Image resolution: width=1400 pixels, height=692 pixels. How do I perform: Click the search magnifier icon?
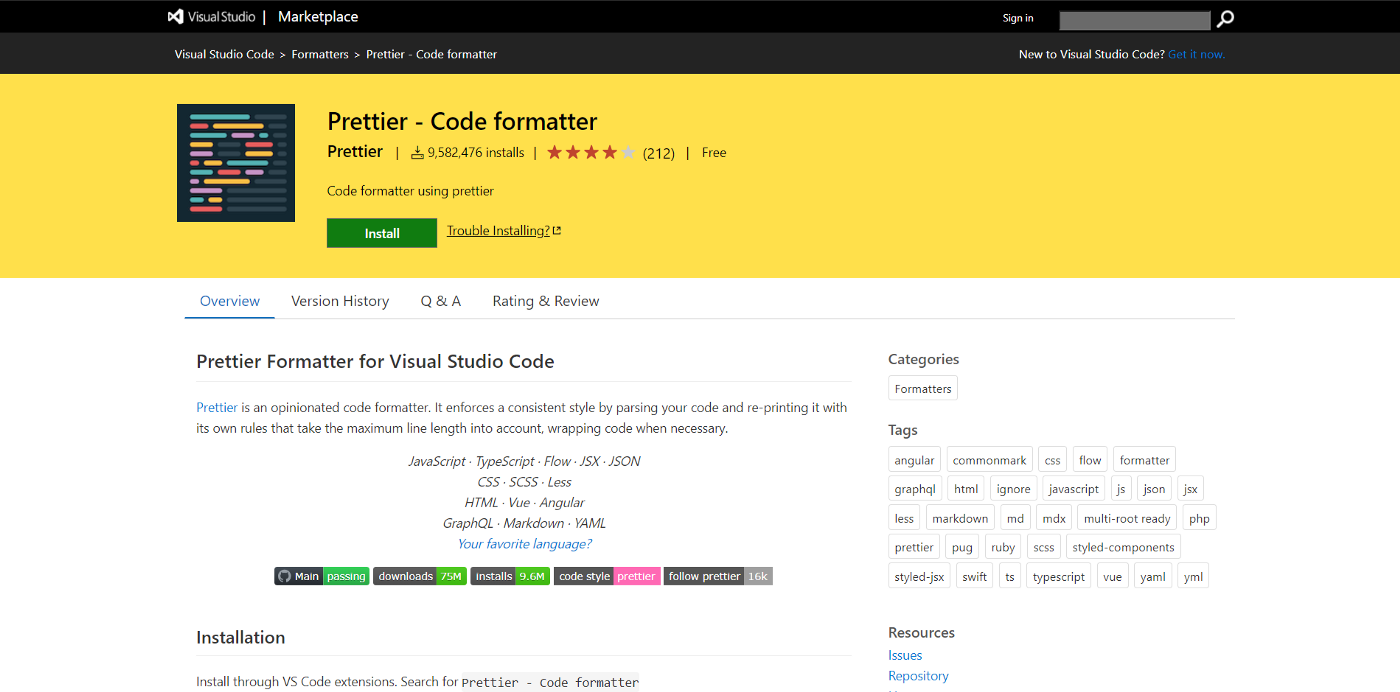coord(1225,18)
